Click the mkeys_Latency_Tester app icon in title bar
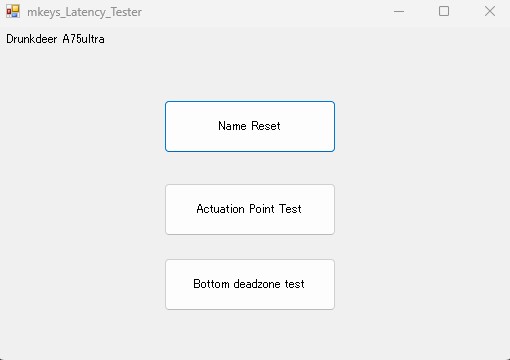Screen dimensions: 510x360 13,12
